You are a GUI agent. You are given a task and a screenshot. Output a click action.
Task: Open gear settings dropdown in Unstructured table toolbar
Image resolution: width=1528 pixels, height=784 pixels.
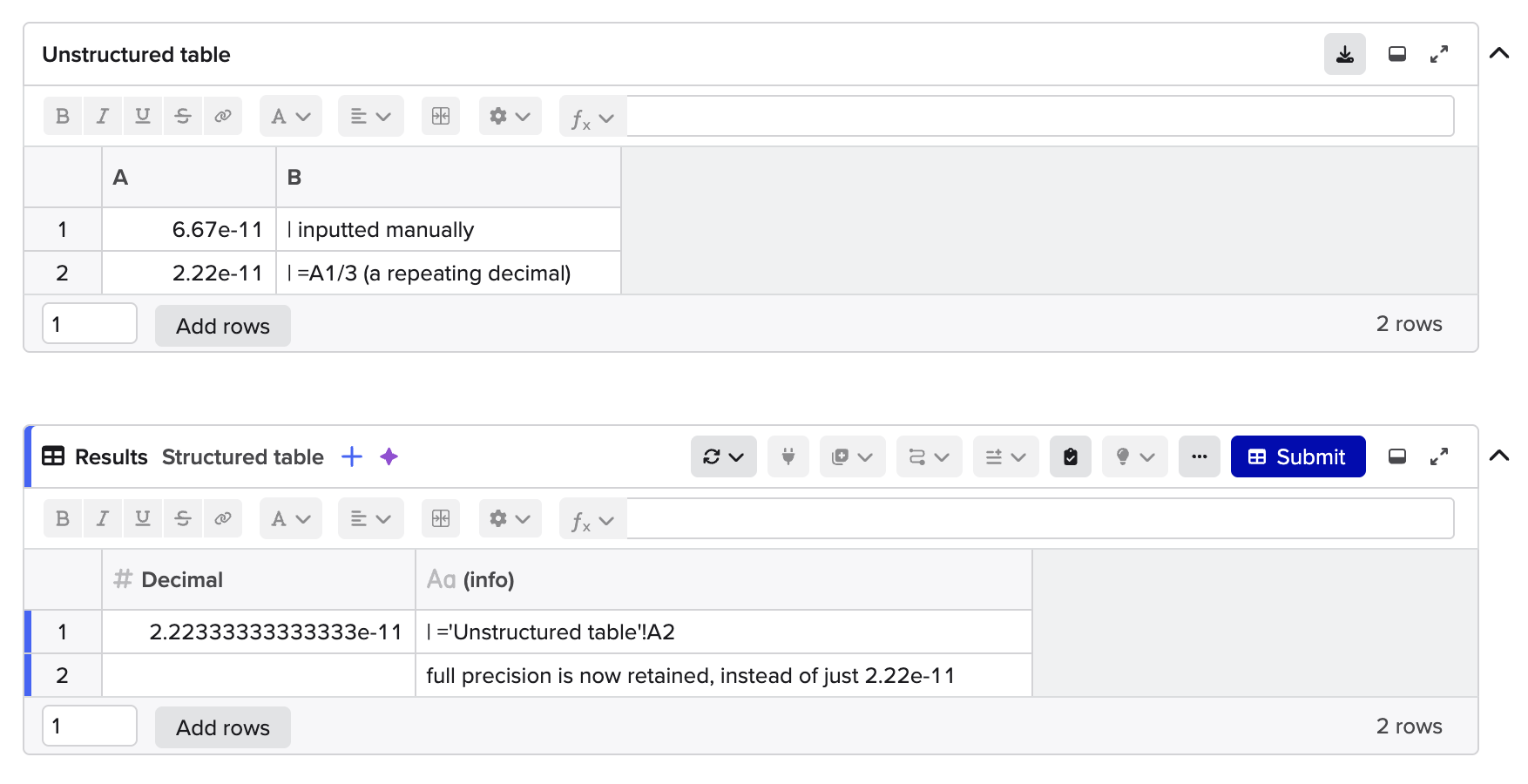pyautogui.click(x=510, y=116)
